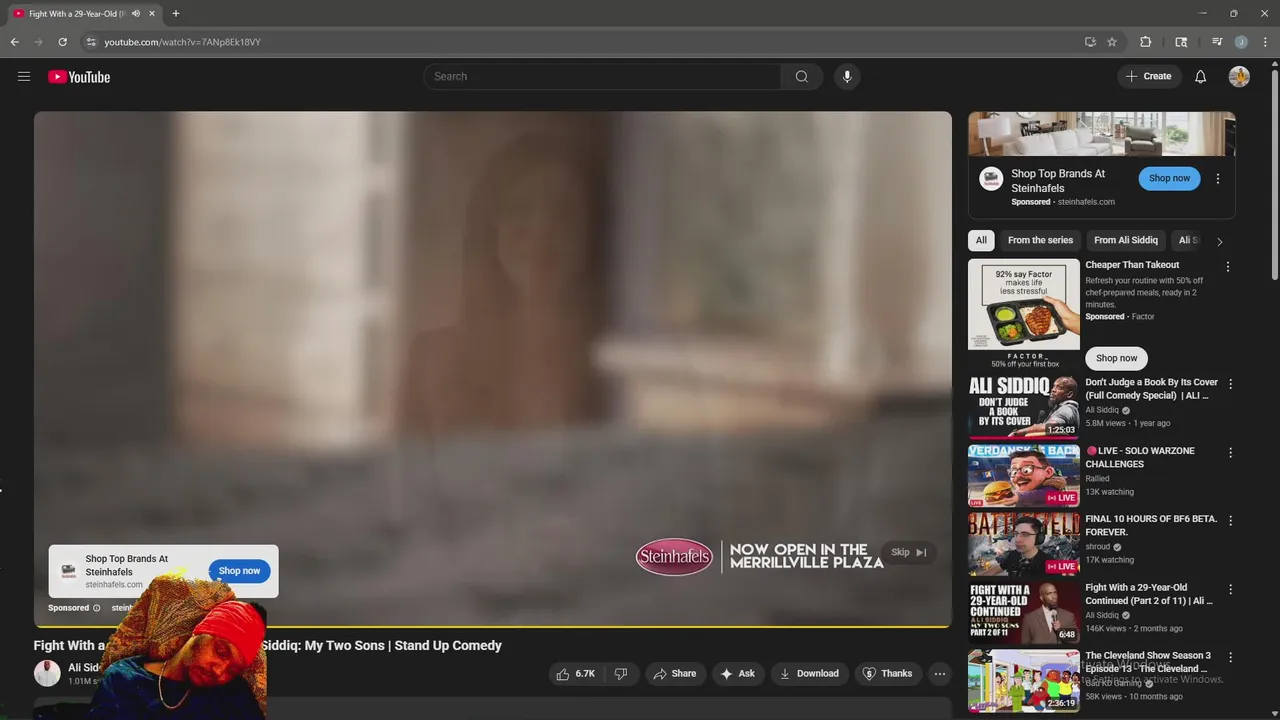Open 'Cheaper Than Takeout' ad title
The height and width of the screenshot is (720, 1280).
pyautogui.click(x=1132, y=265)
